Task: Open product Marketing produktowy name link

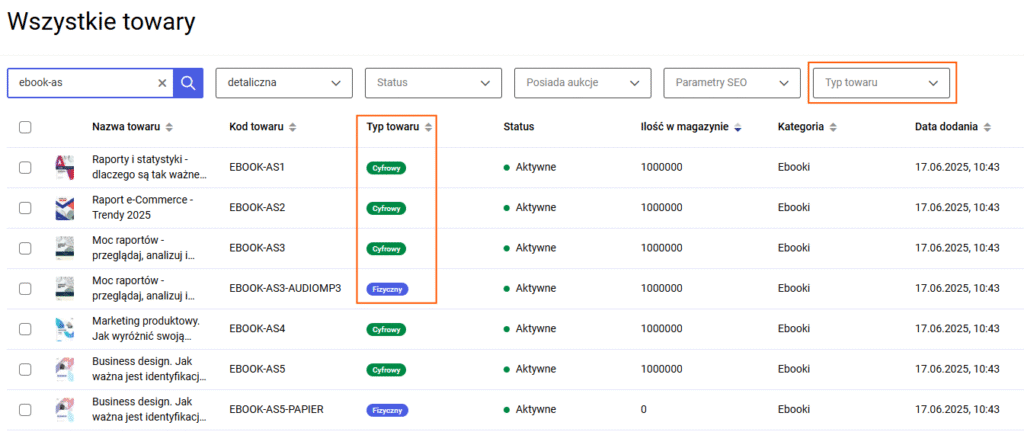Action: click(148, 329)
